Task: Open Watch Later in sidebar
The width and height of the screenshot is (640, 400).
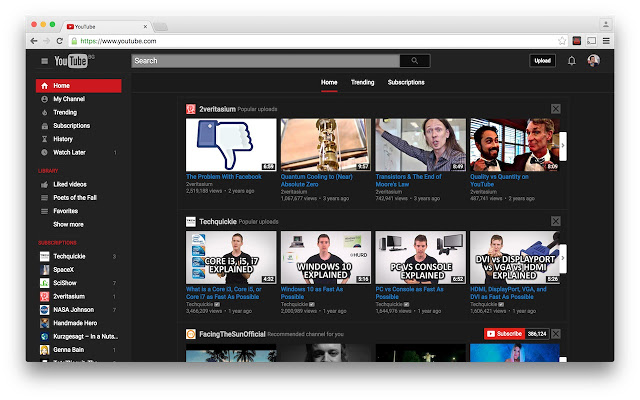Action: click(x=78, y=153)
